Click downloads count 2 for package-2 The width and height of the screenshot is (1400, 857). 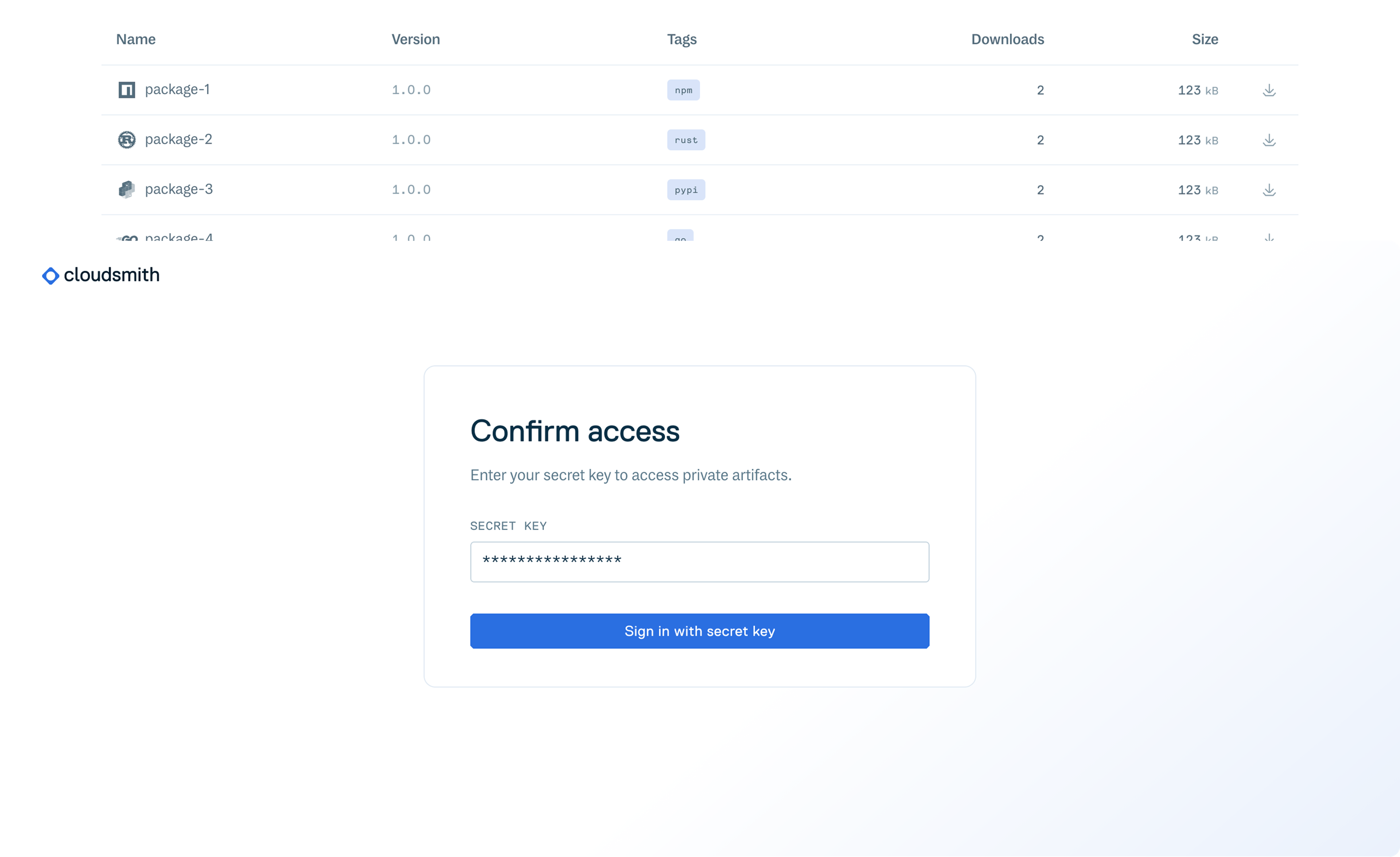1041,140
